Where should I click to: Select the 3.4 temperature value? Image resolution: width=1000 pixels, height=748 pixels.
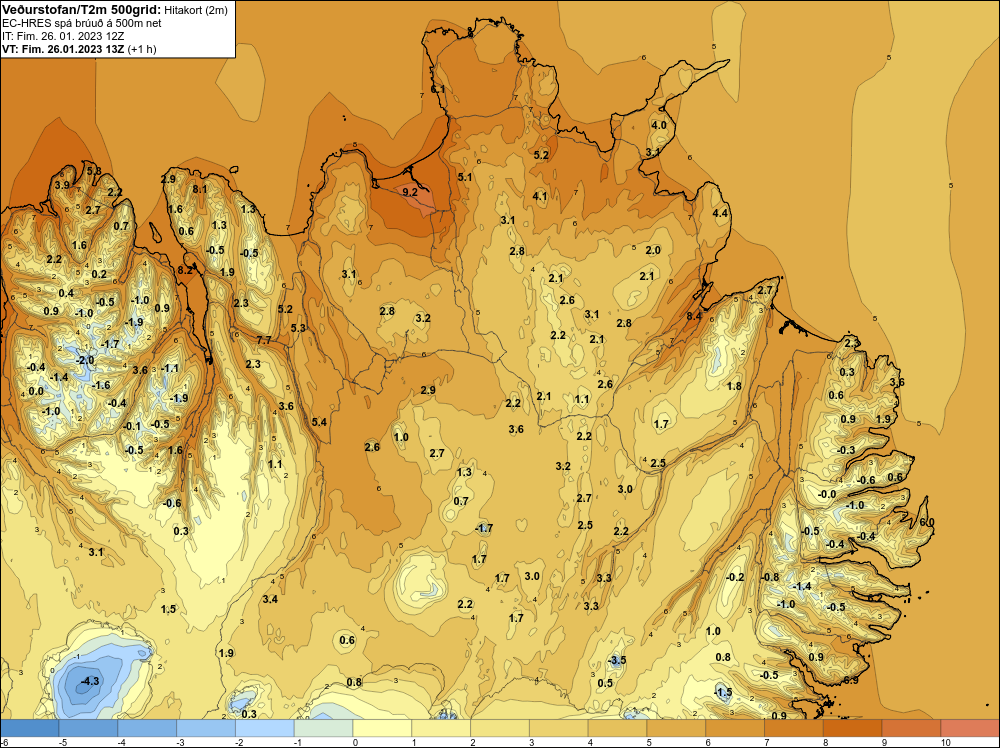pyautogui.click(x=270, y=599)
